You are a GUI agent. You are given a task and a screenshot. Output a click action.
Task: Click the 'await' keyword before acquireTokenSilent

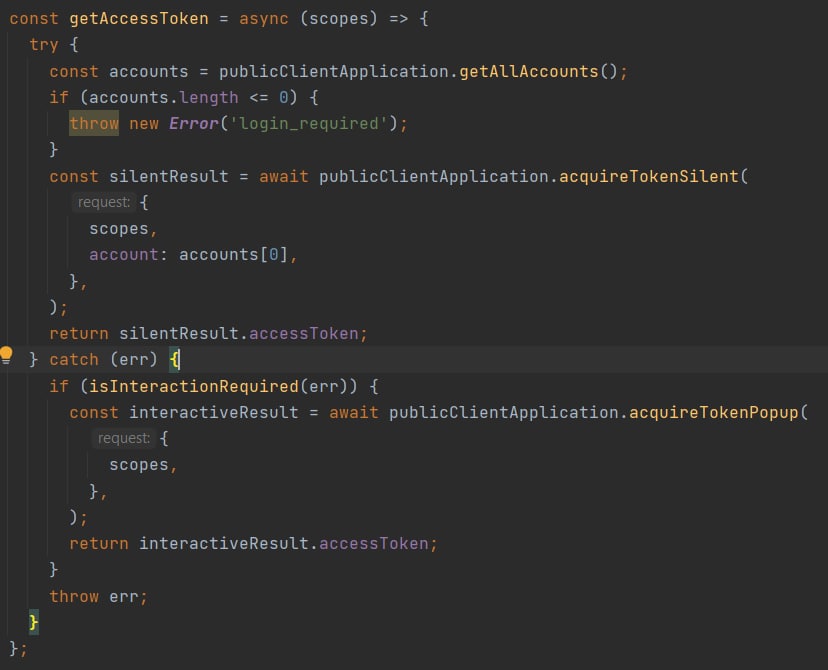[x=284, y=176]
